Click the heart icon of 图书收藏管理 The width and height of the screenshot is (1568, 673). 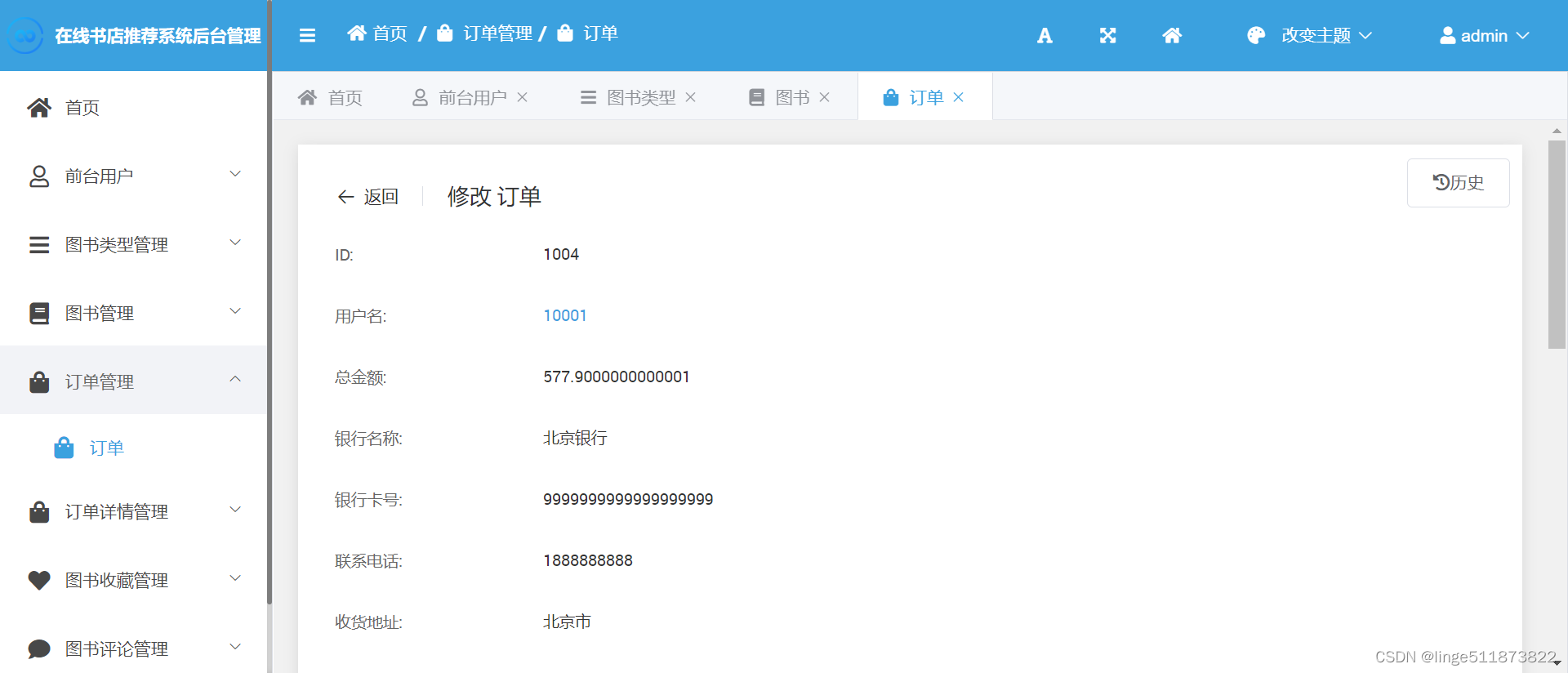point(39,581)
